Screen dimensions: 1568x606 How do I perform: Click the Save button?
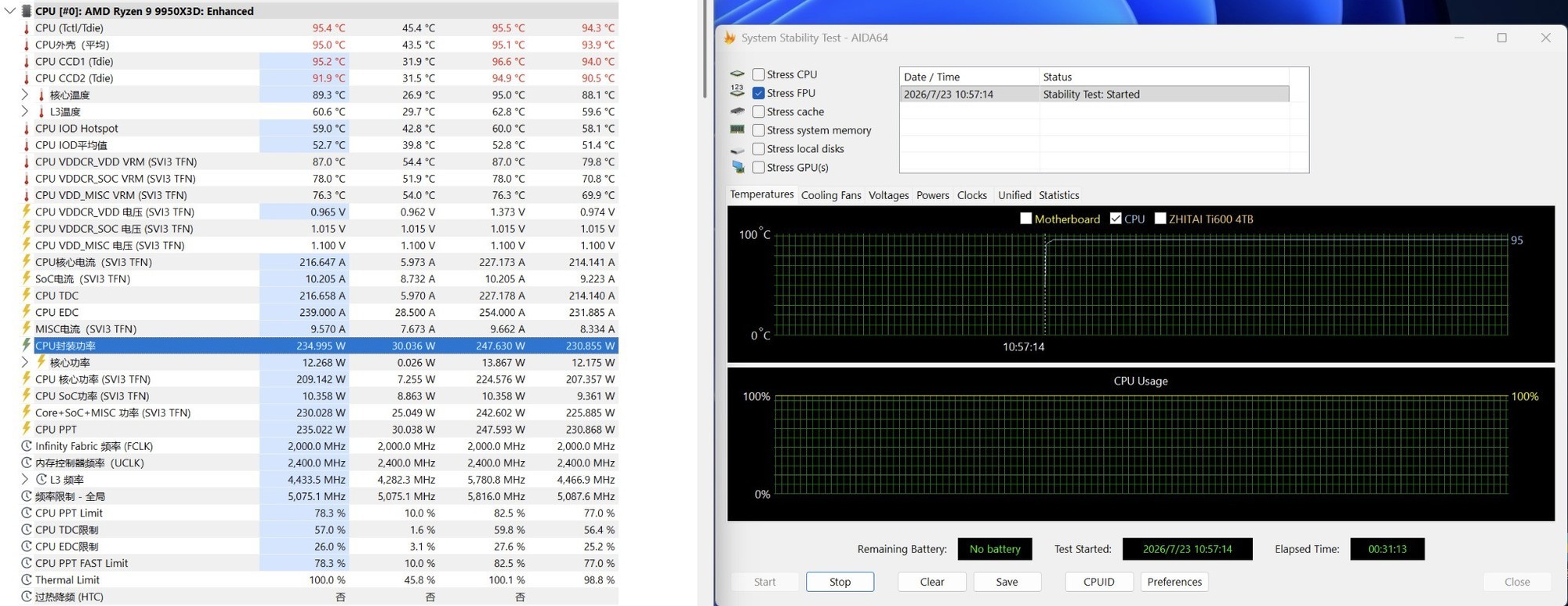(x=1007, y=582)
